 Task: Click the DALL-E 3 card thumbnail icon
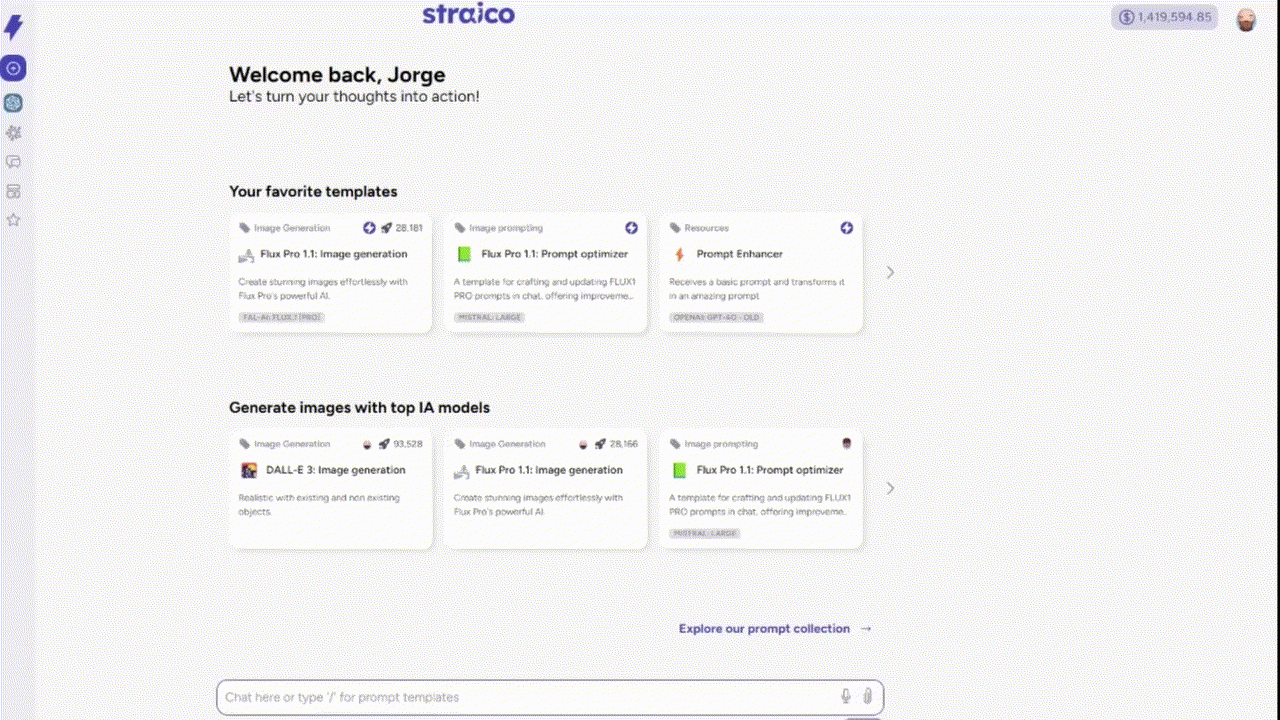point(249,470)
